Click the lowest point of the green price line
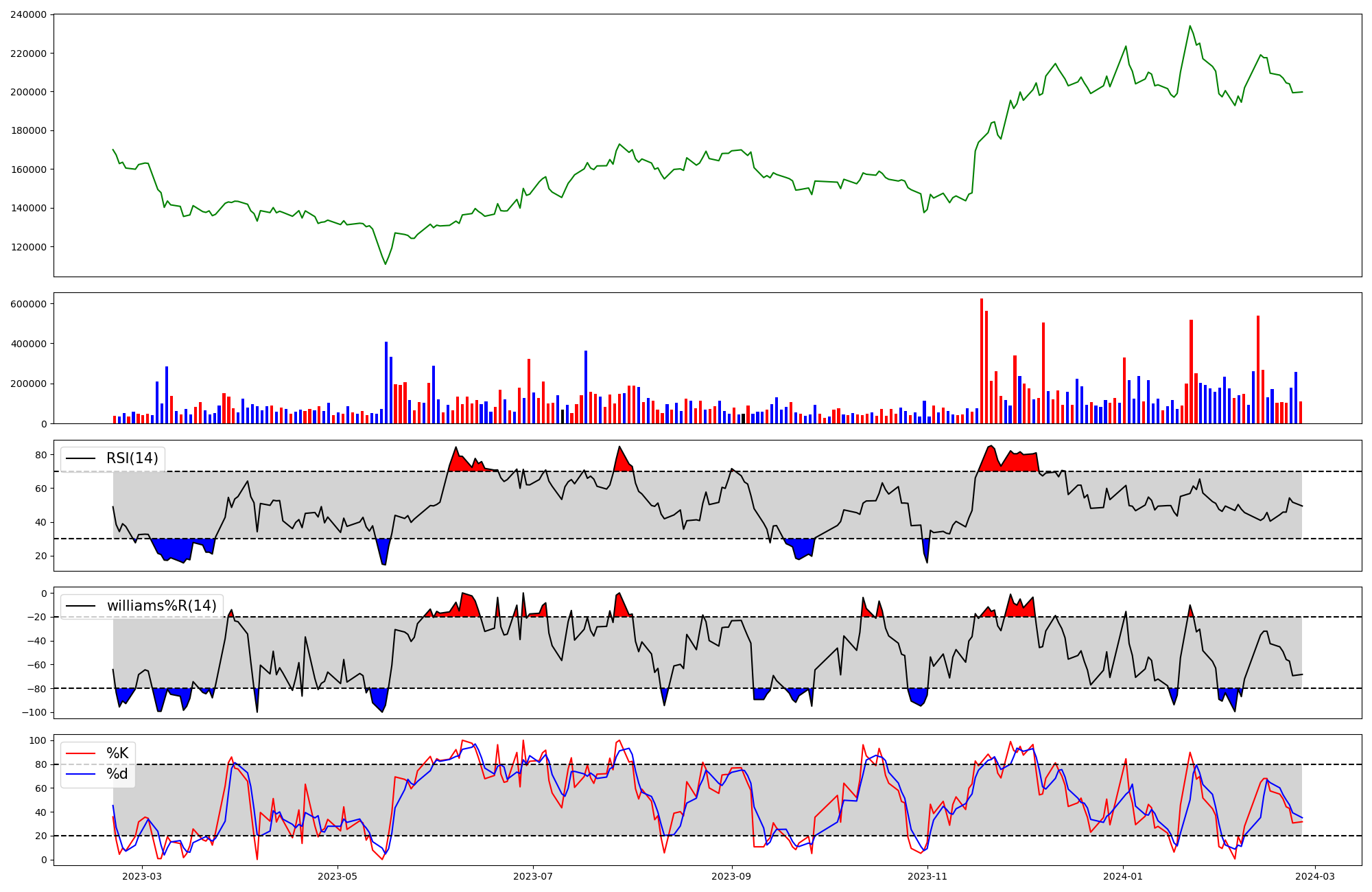 [386, 264]
